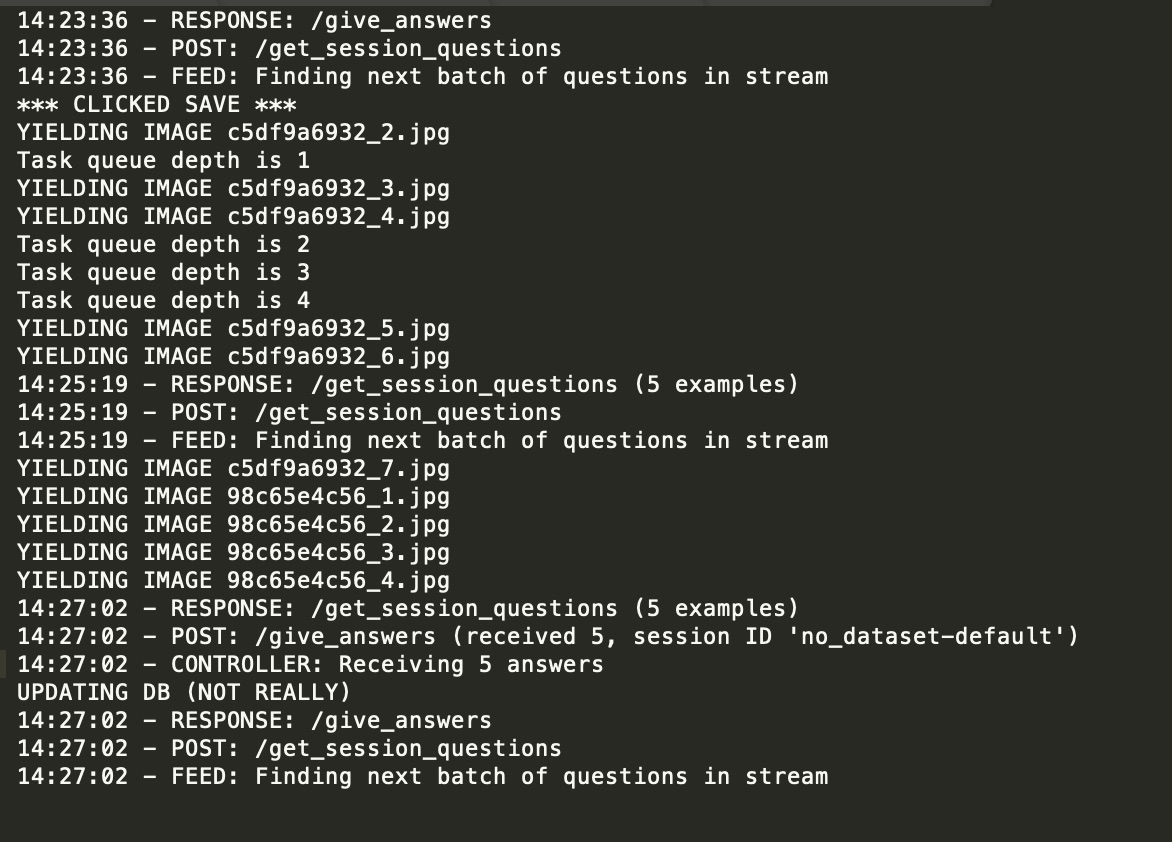1172x842 pixels.
Task: Click the 'UPDATING DB (NOT REALLY)' line
Action: pos(184,692)
